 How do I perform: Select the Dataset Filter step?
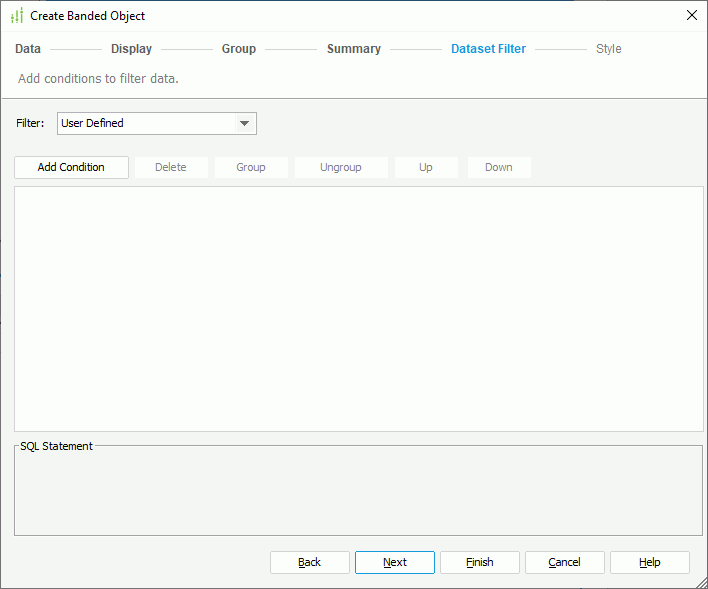[x=488, y=49]
